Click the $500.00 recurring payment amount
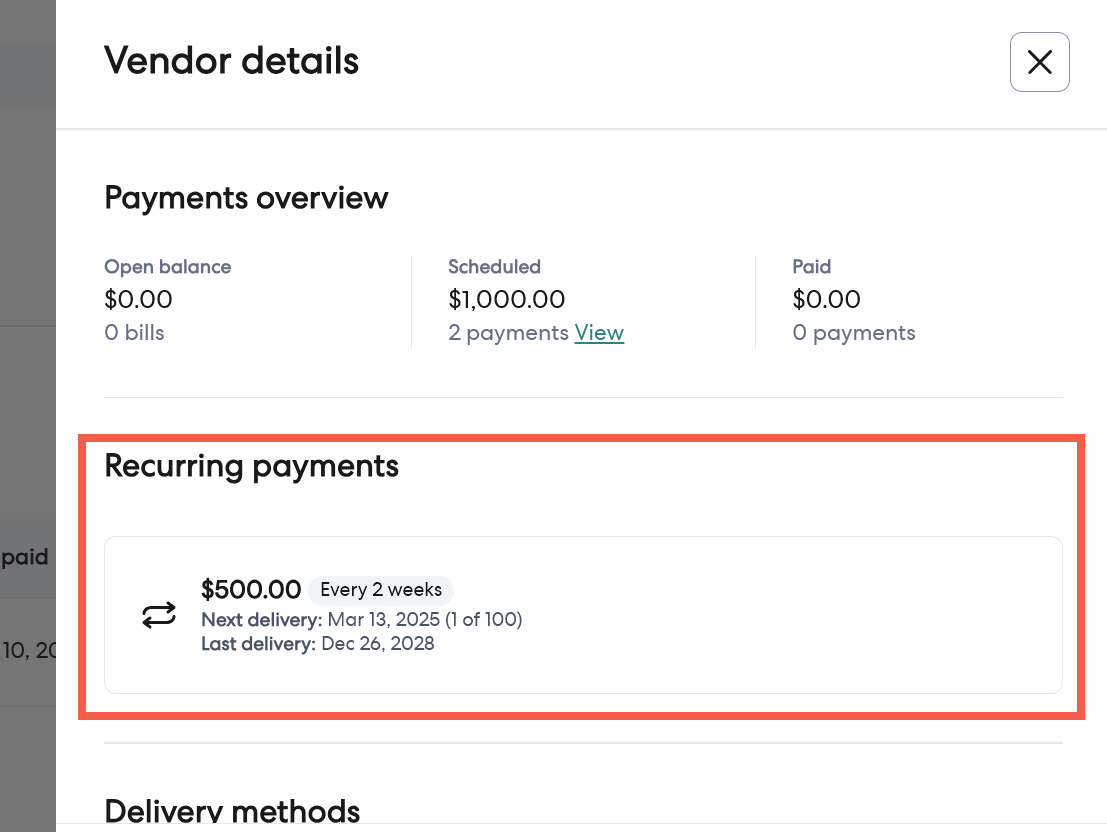This screenshot has height=832, width=1107. 251,590
